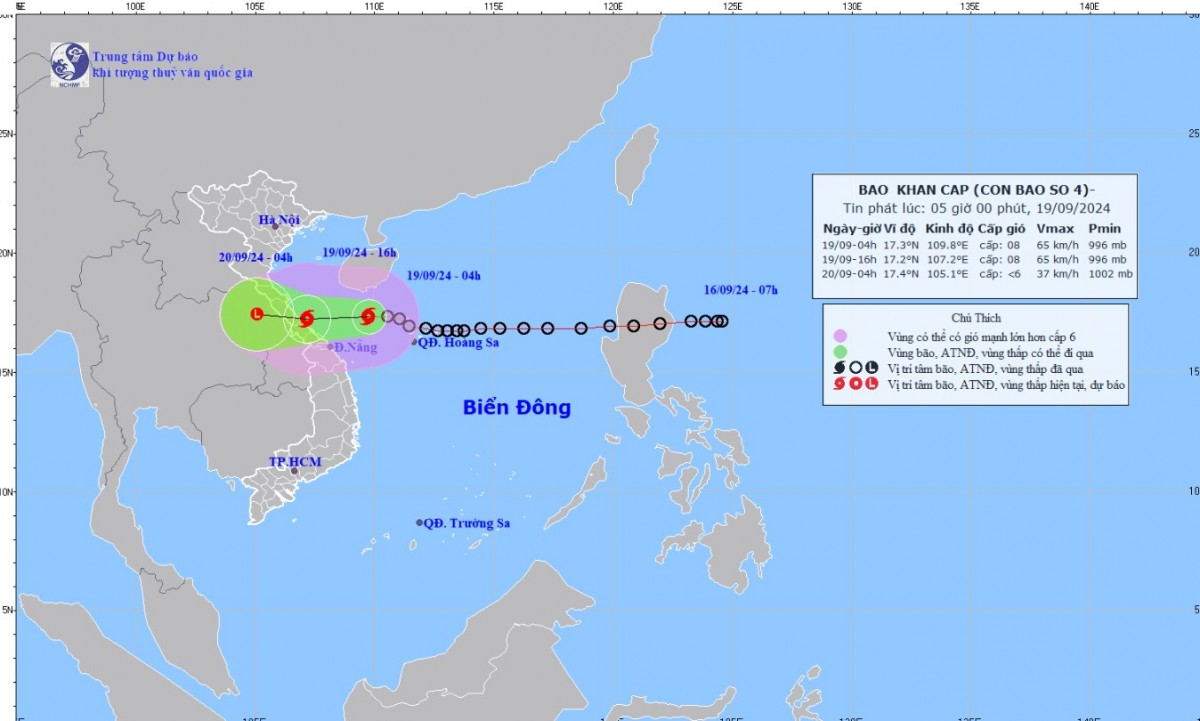
Task: Click the 19/09/24 - 16h time label
Action: click(360, 253)
